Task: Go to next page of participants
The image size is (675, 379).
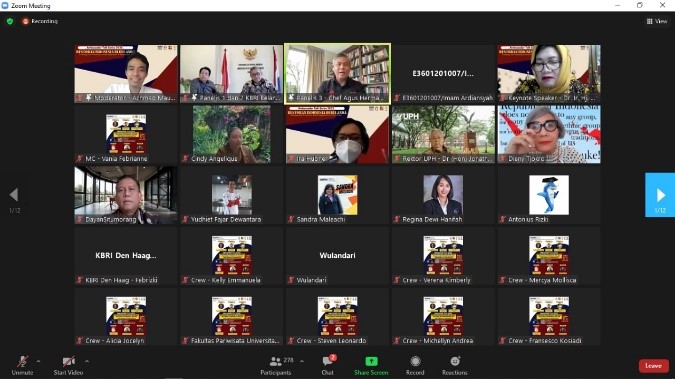Action: tap(660, 195)
